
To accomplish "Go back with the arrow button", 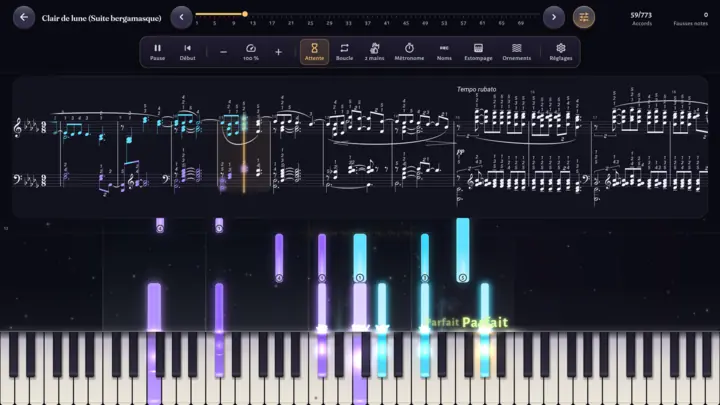I will tap(24, 17).
